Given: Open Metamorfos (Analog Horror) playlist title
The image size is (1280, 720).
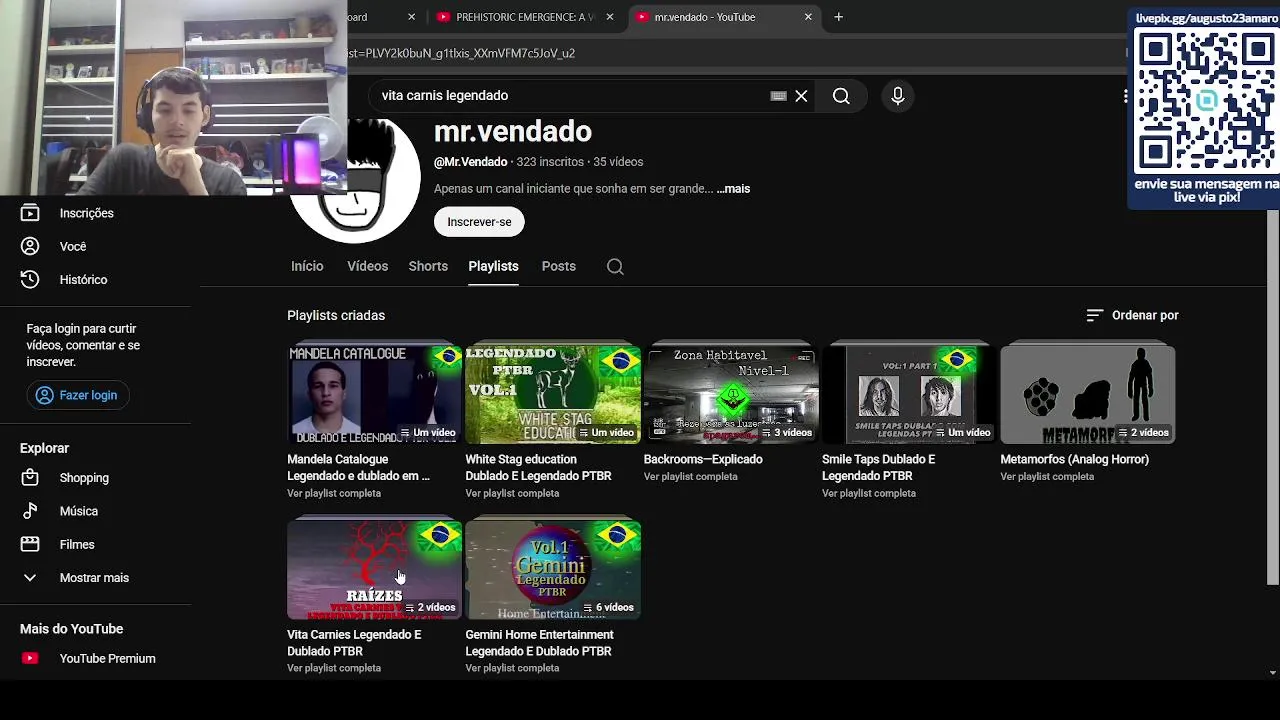Looking at the screenshot, I should click(x=1074, y=460).
